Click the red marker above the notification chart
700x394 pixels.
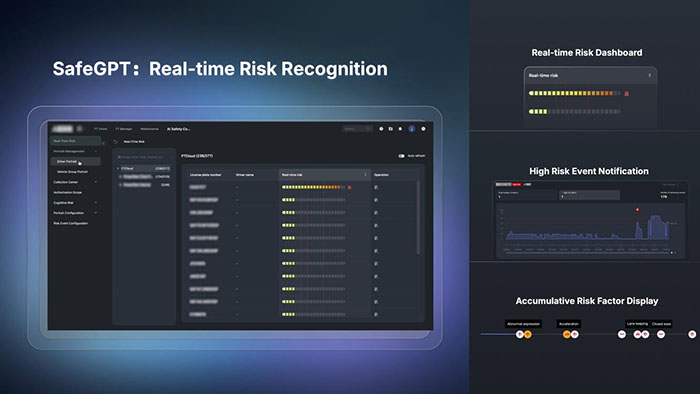[x=638, y=209]
